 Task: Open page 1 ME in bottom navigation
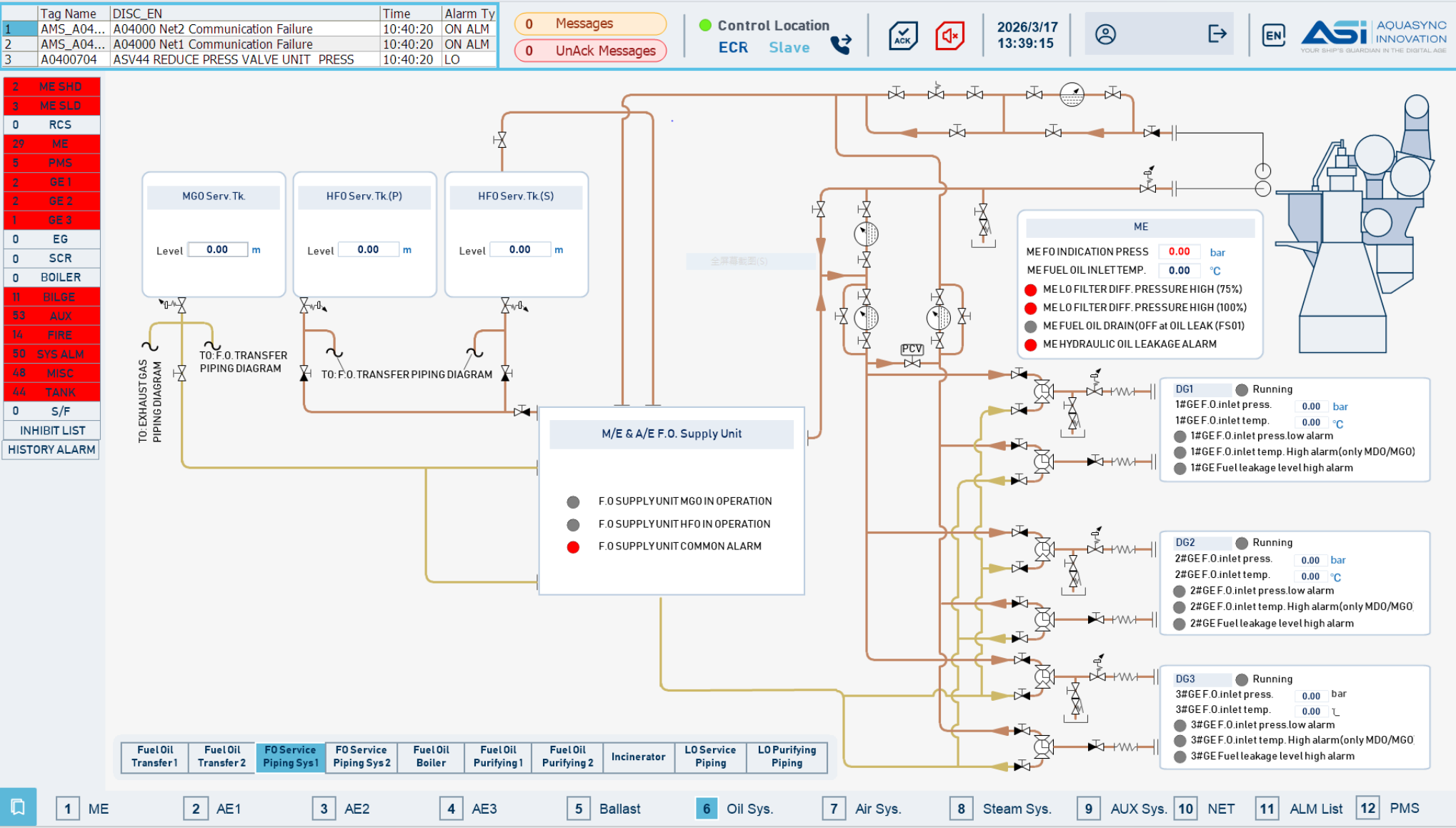[x=84, y=809]
